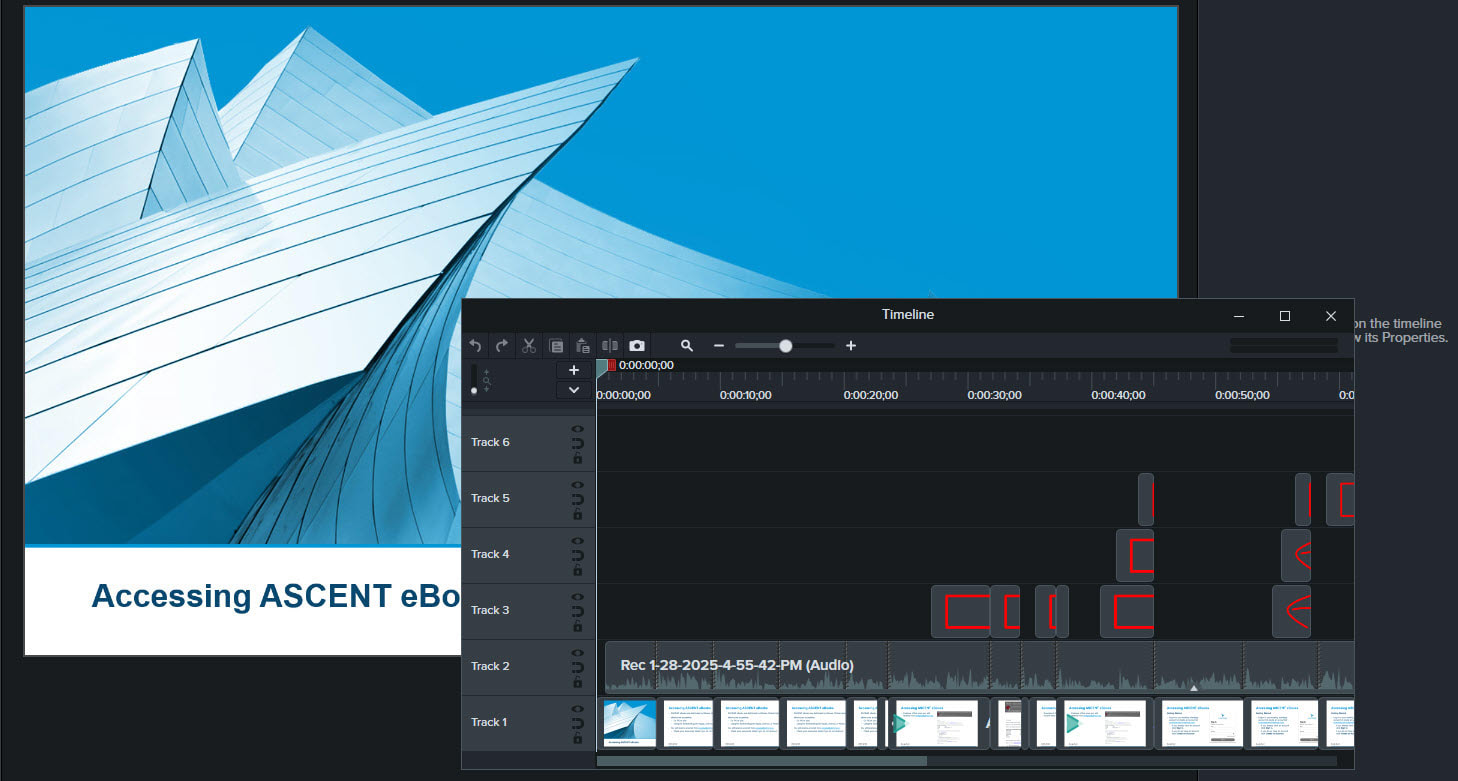Lock Track 4 with its padlock icon
The height and width of the screenshot is (781, 1458).
coord(577,571)
